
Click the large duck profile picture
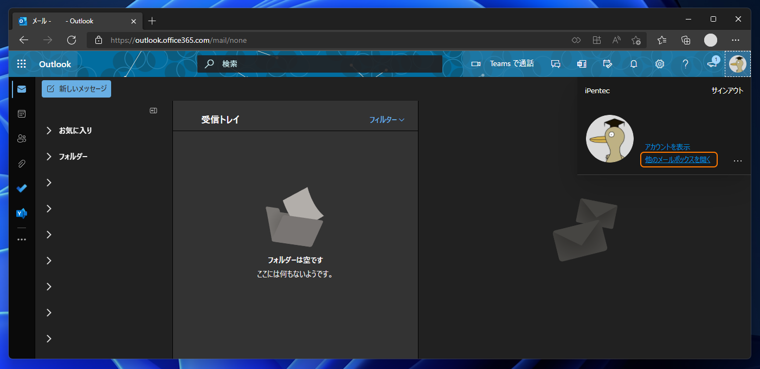610,139
